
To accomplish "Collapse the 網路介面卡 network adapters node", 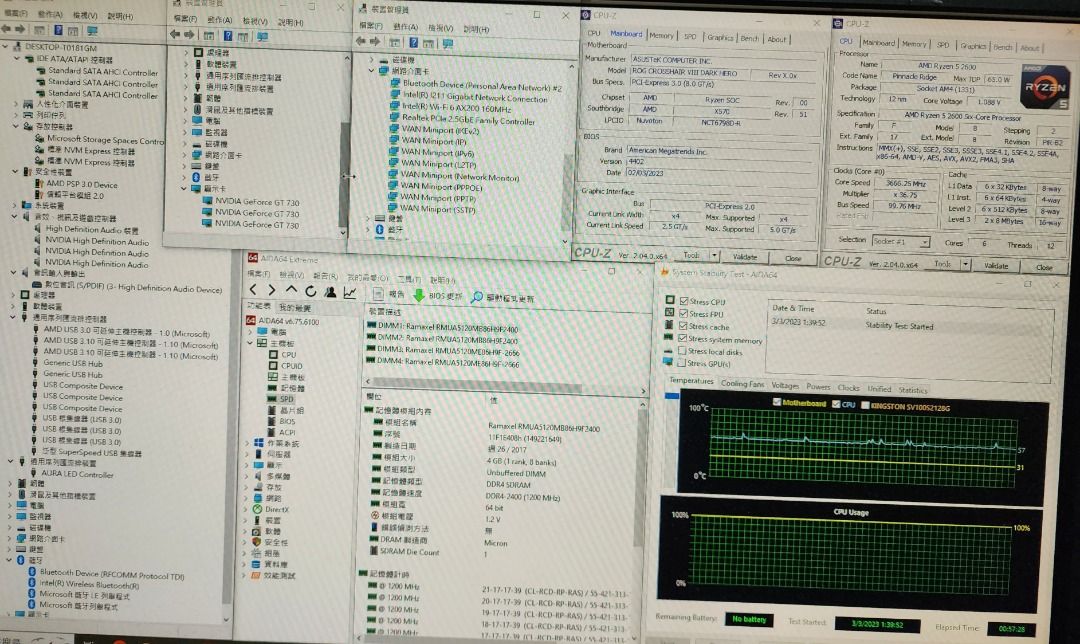I will tap(371, 71).
